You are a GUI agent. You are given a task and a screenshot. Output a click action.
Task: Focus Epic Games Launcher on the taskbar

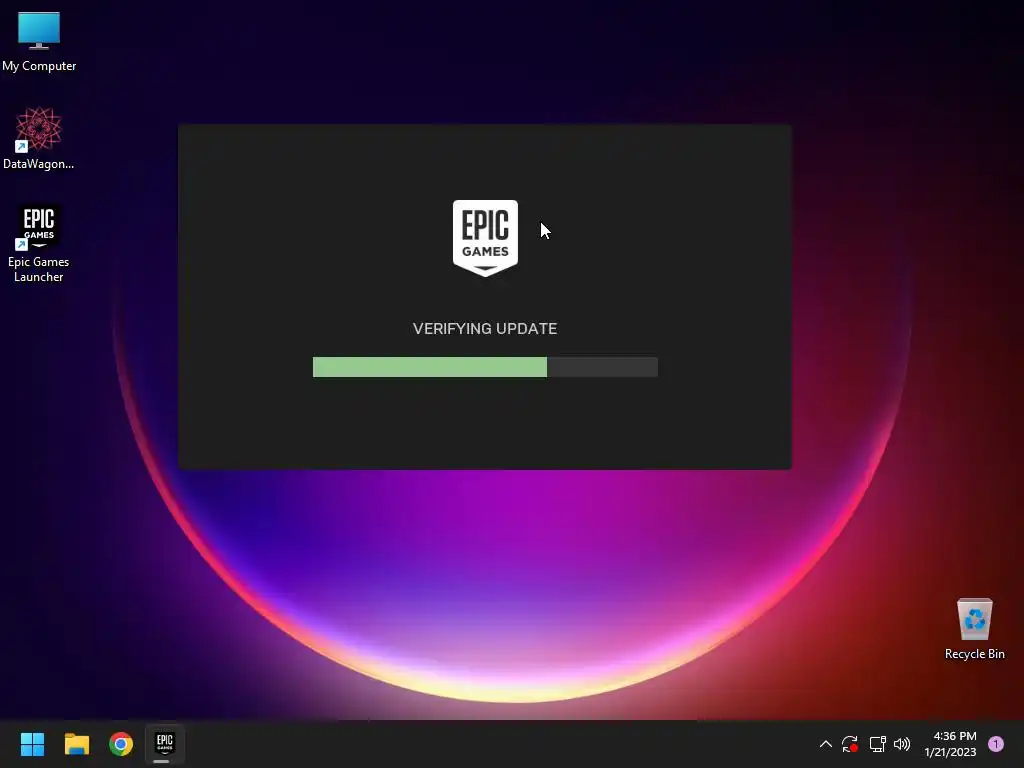pyautogui.click(x=165, y=743)
